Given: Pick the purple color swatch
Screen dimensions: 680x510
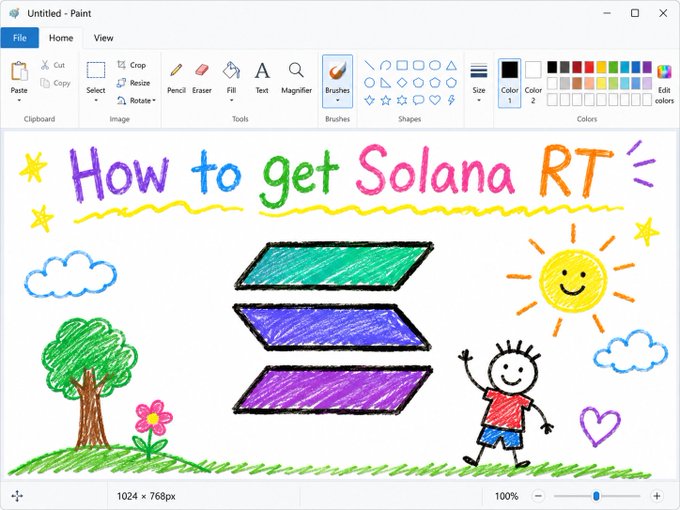Looking at the screenshot, I should (647, 67).
